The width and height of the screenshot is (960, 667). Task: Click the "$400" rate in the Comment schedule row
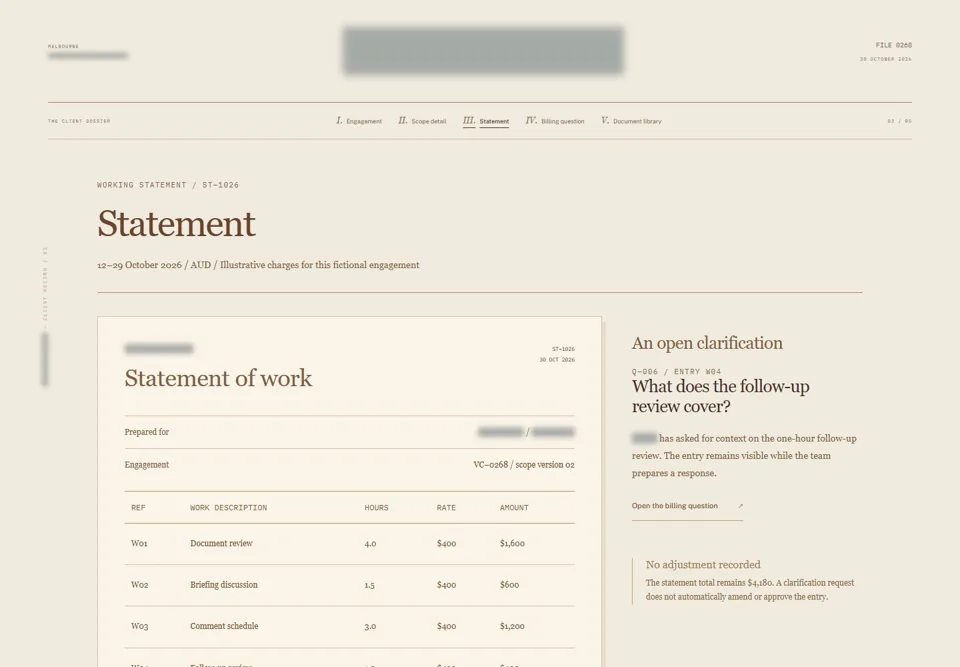tap(446, 627)
